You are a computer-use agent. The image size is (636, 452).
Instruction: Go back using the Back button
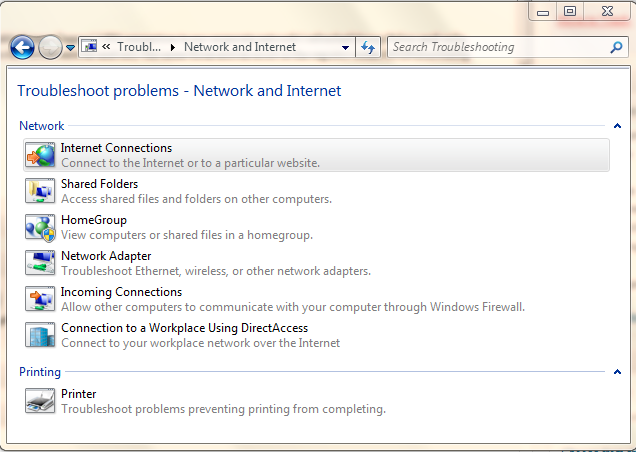tap(22, 47)
